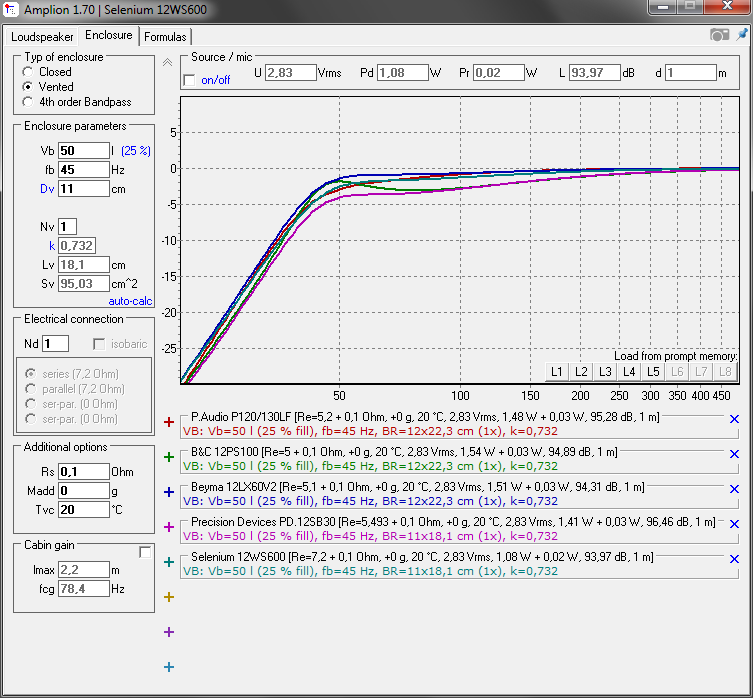Select Closed enclosure type

pyautogui.click(x=28, y=72)
